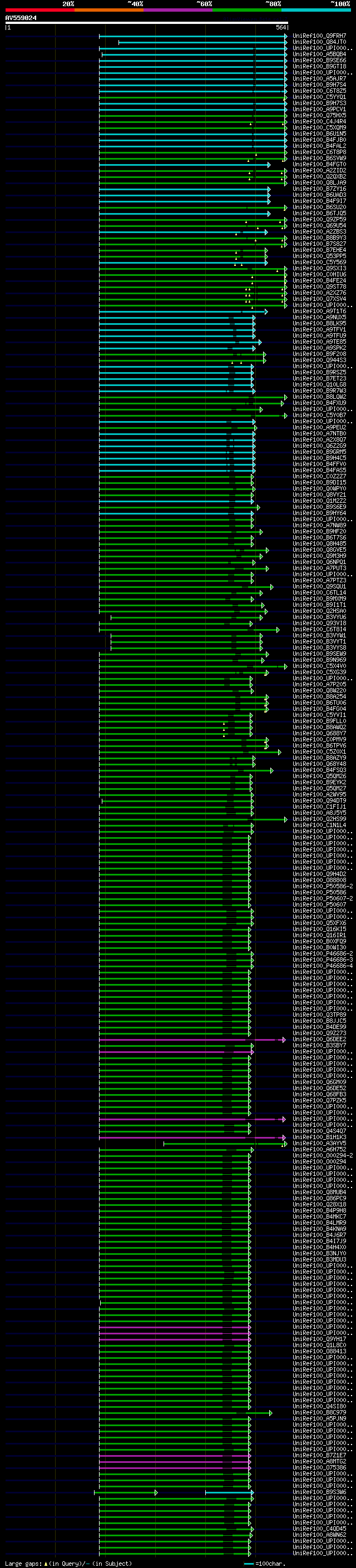Select hit UniRef100_Q4S4Q7

(319, 1131)
